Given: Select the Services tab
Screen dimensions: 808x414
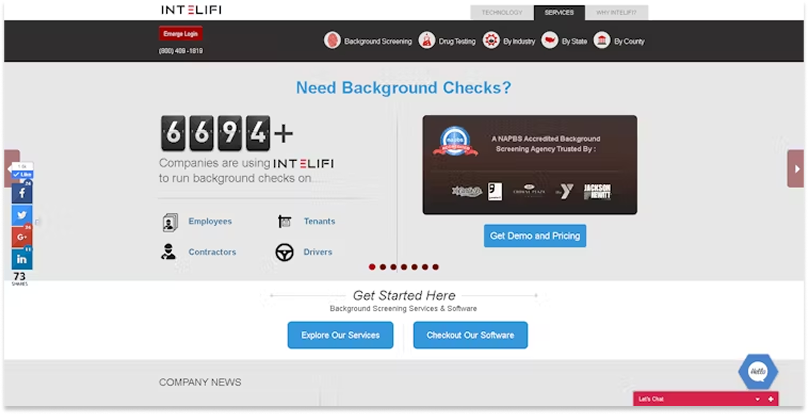Looking at the screenshot, I should [x=559, y=12].
